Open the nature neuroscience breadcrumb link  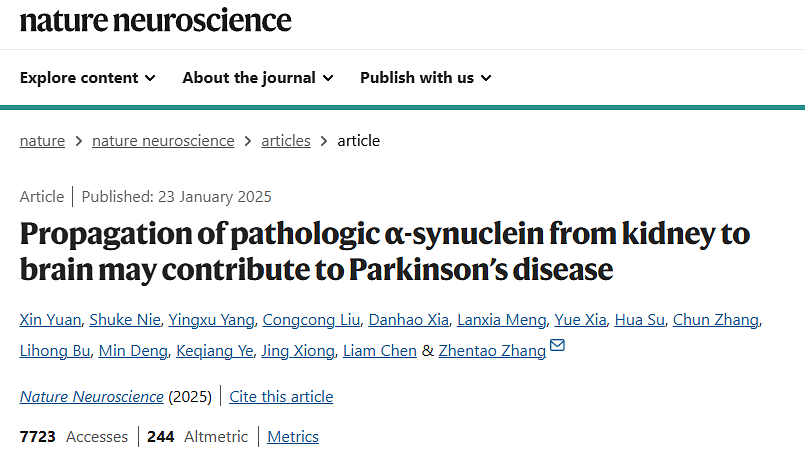click(163, 141)
